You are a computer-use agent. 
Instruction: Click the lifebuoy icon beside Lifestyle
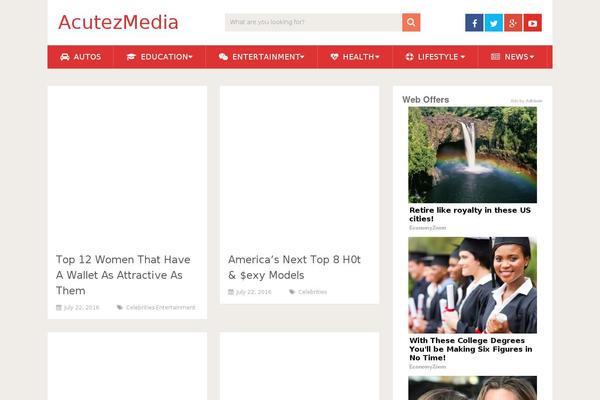pos(409,57)
